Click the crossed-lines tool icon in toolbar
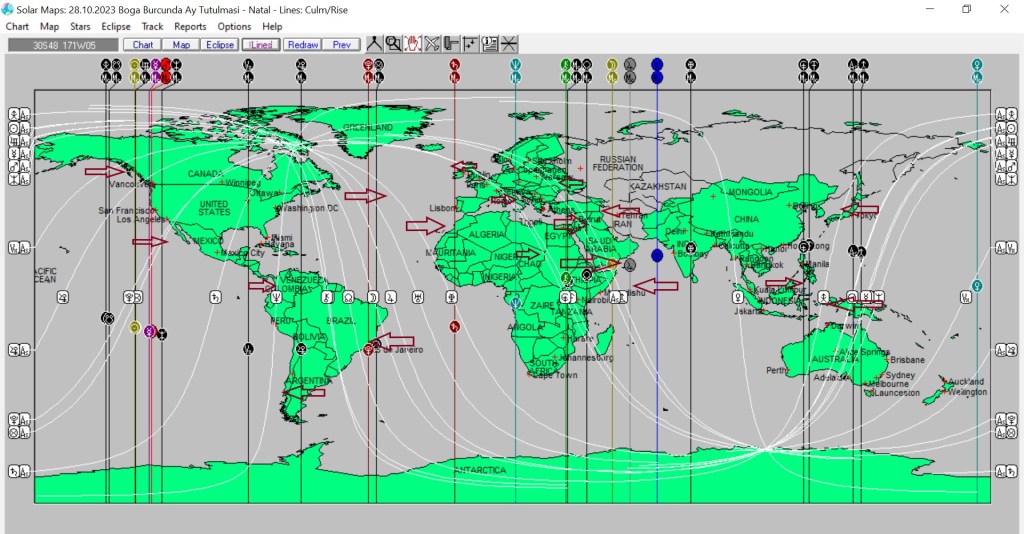Viewport: 1024px width, 534px height. pos(432,44)
